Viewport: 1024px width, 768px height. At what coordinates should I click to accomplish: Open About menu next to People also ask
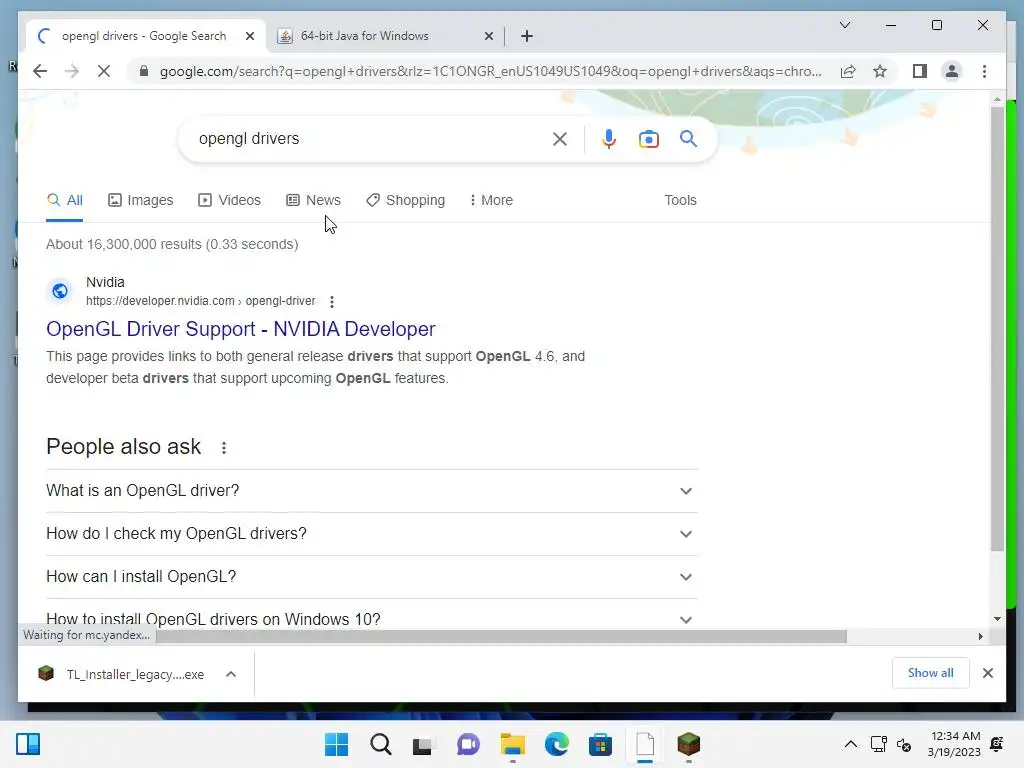[223, 448]
